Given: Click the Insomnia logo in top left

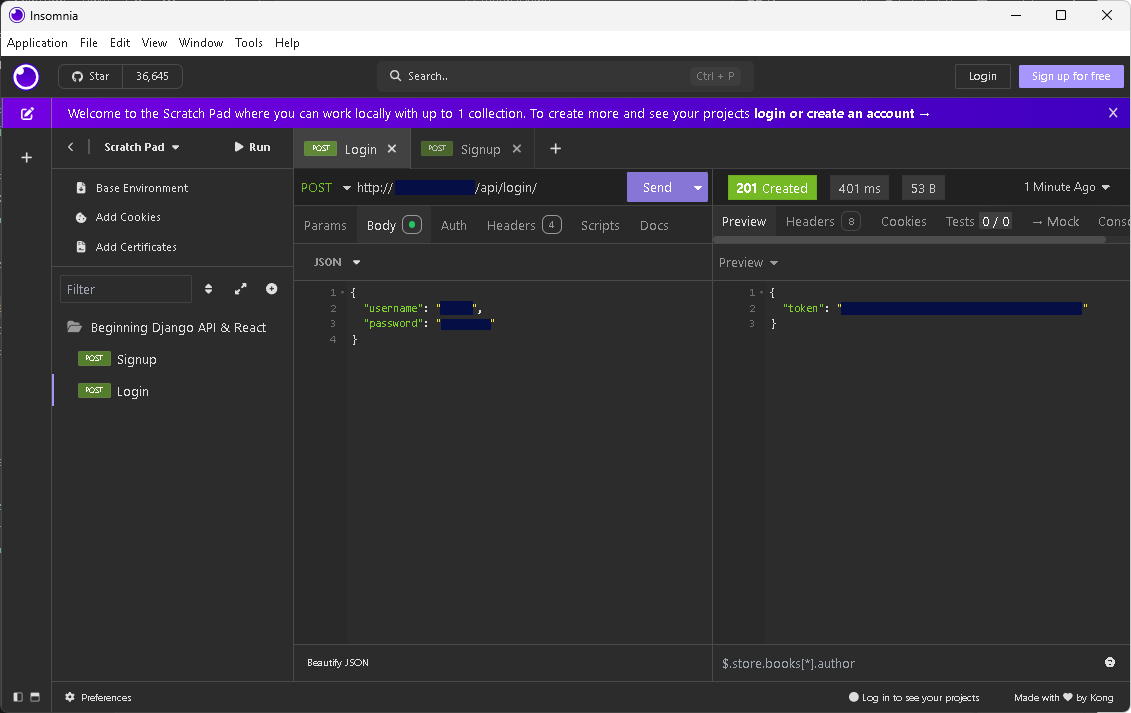Looking at the screenshot, I should pyautogui.click(x=25, y=77).
